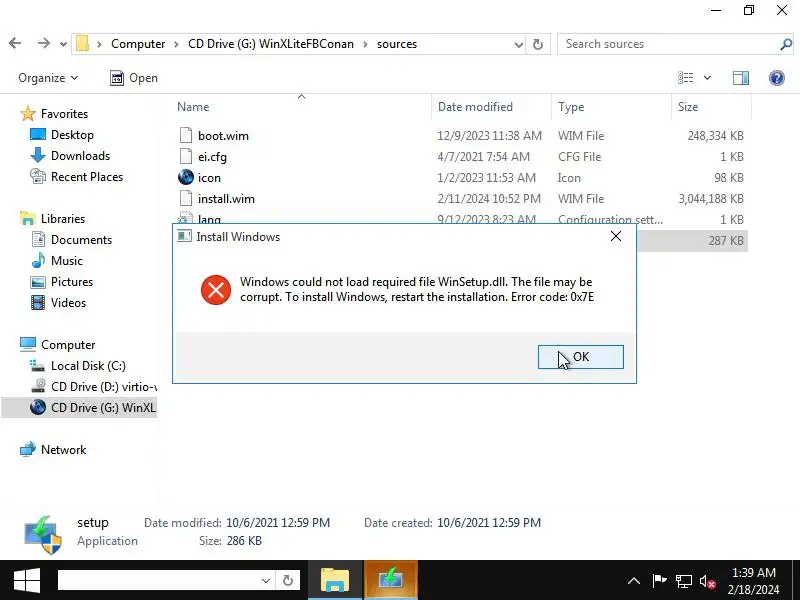Minimize the Explorer window
Image resolution: width=800 pixels, height=600 pixels.
pos(716,10)
